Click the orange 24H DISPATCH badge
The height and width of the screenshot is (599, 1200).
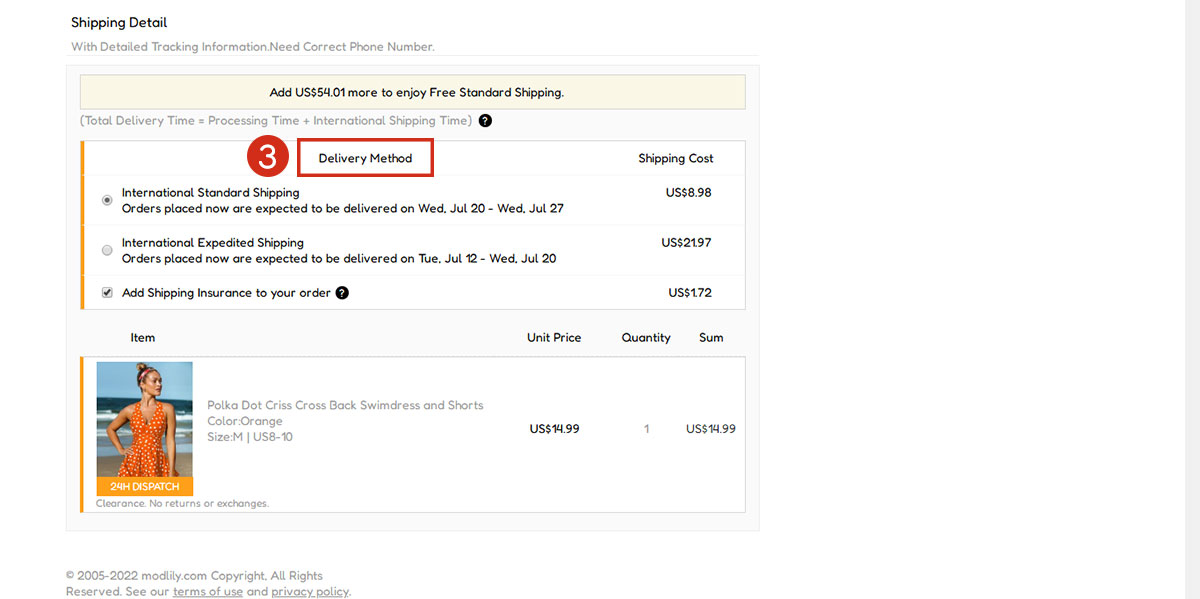point(144,487)
